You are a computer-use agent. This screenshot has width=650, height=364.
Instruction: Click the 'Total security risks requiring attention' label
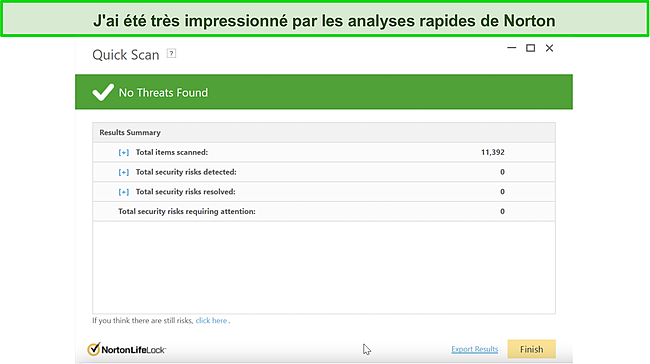(187, 211)
